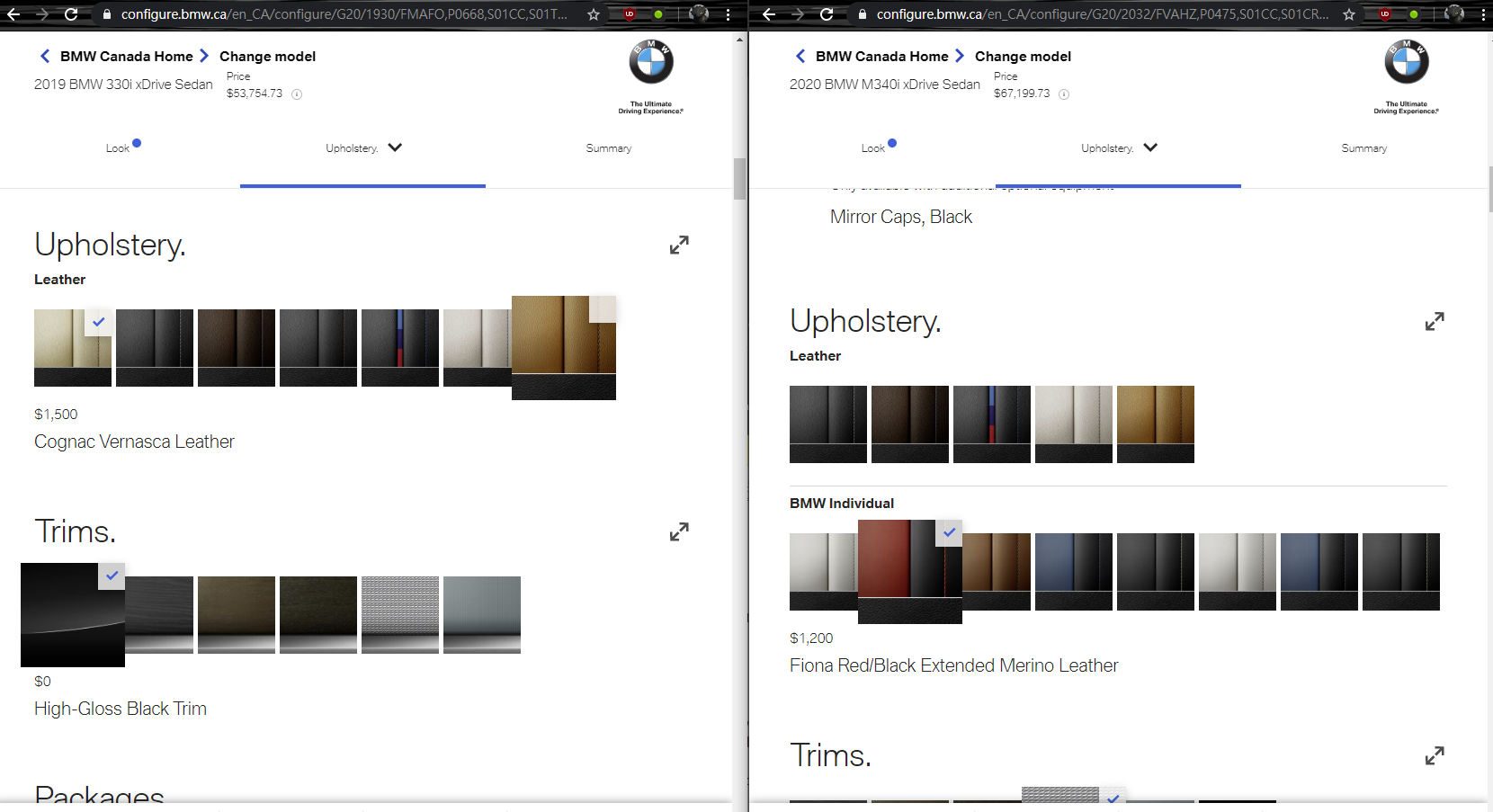Pick aluminum mesh trim swatch on 330i page
The height and width of the screenshot is (812, 1493).
(x=400, y=615)
